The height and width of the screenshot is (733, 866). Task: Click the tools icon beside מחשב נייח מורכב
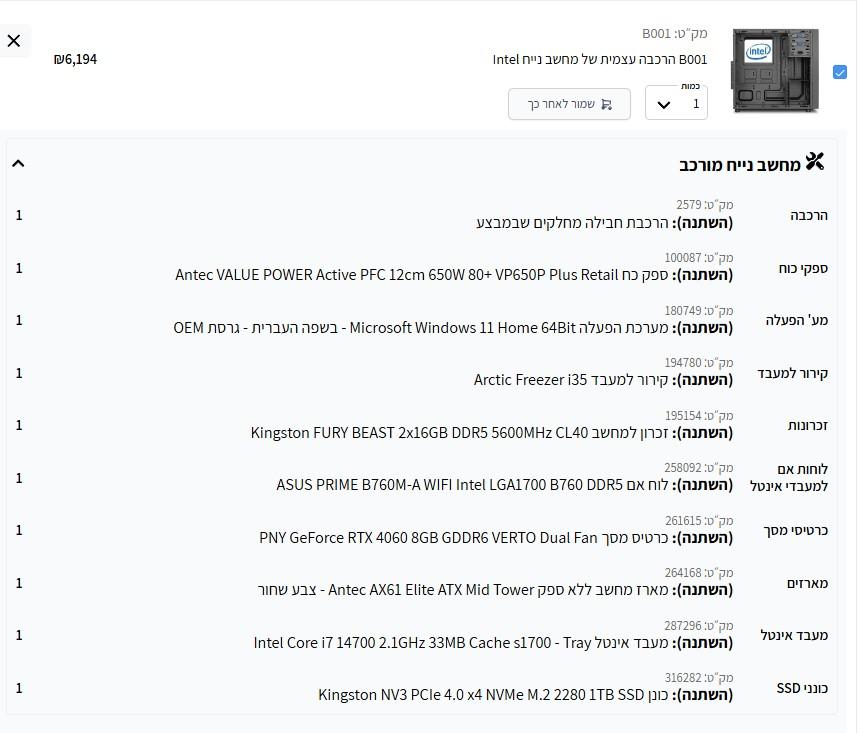815,162
